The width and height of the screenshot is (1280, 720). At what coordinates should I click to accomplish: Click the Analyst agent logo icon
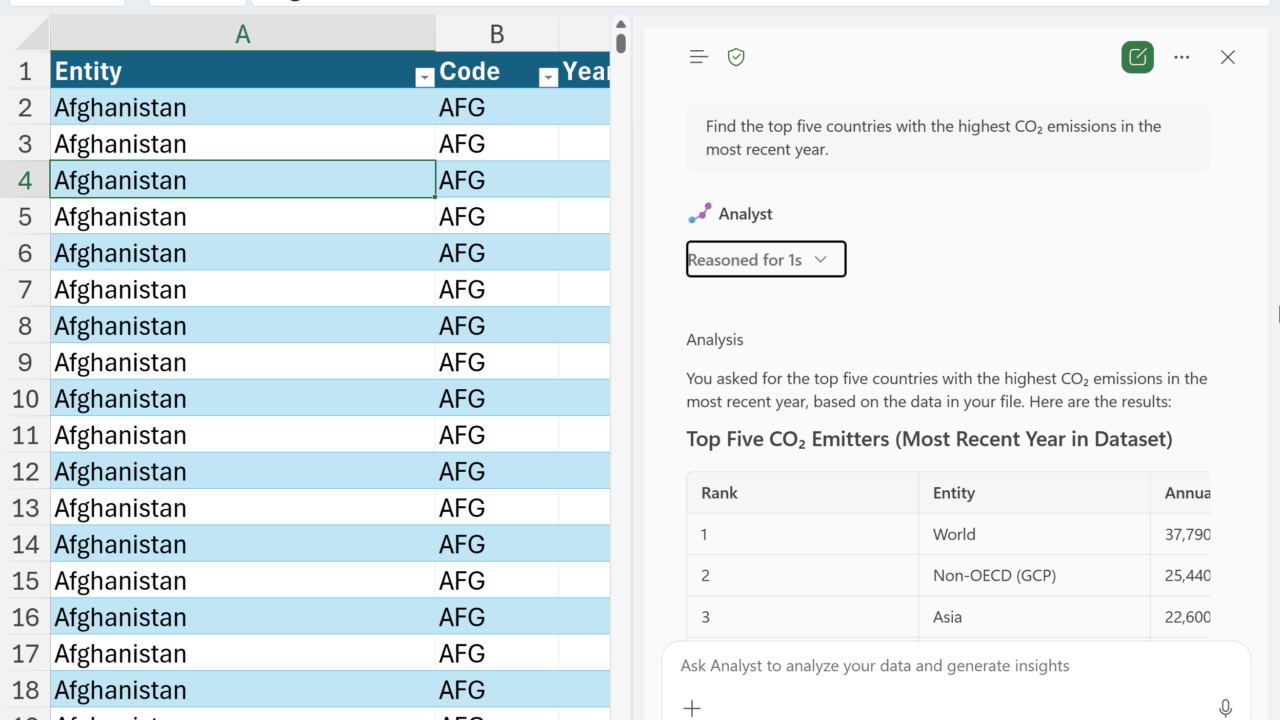tap(699, 214)
